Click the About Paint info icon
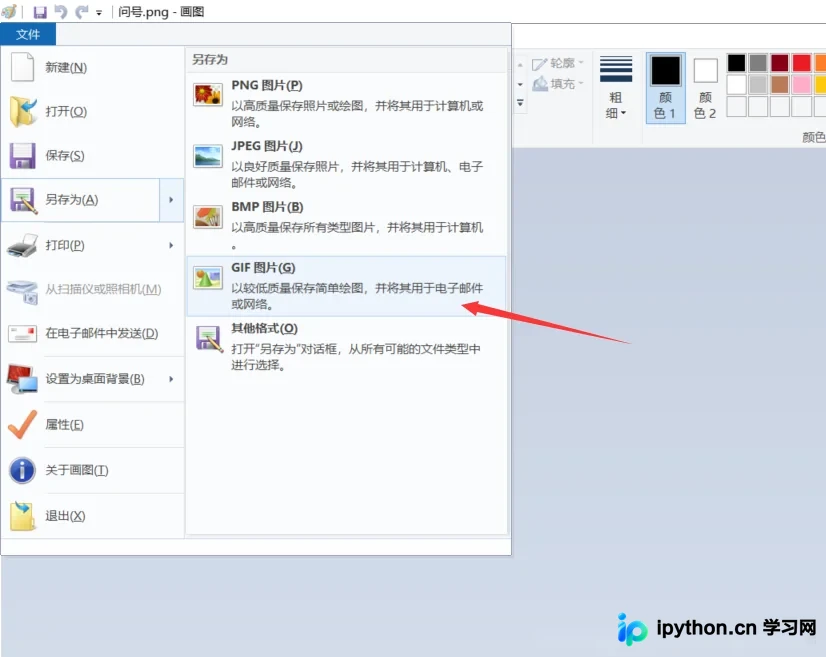The image size is (826, 657). (22, 470)
